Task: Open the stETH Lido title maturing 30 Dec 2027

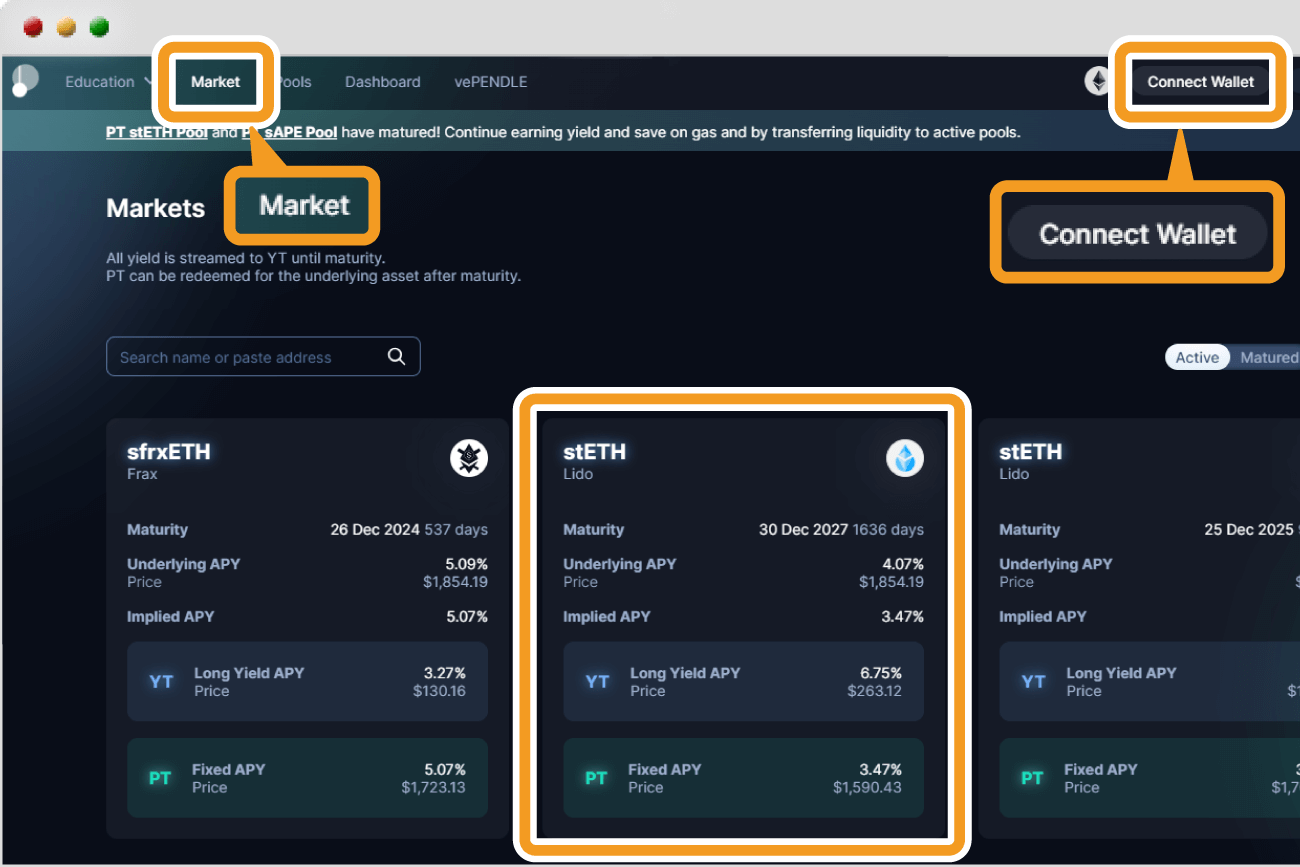Action: [595, 452]
